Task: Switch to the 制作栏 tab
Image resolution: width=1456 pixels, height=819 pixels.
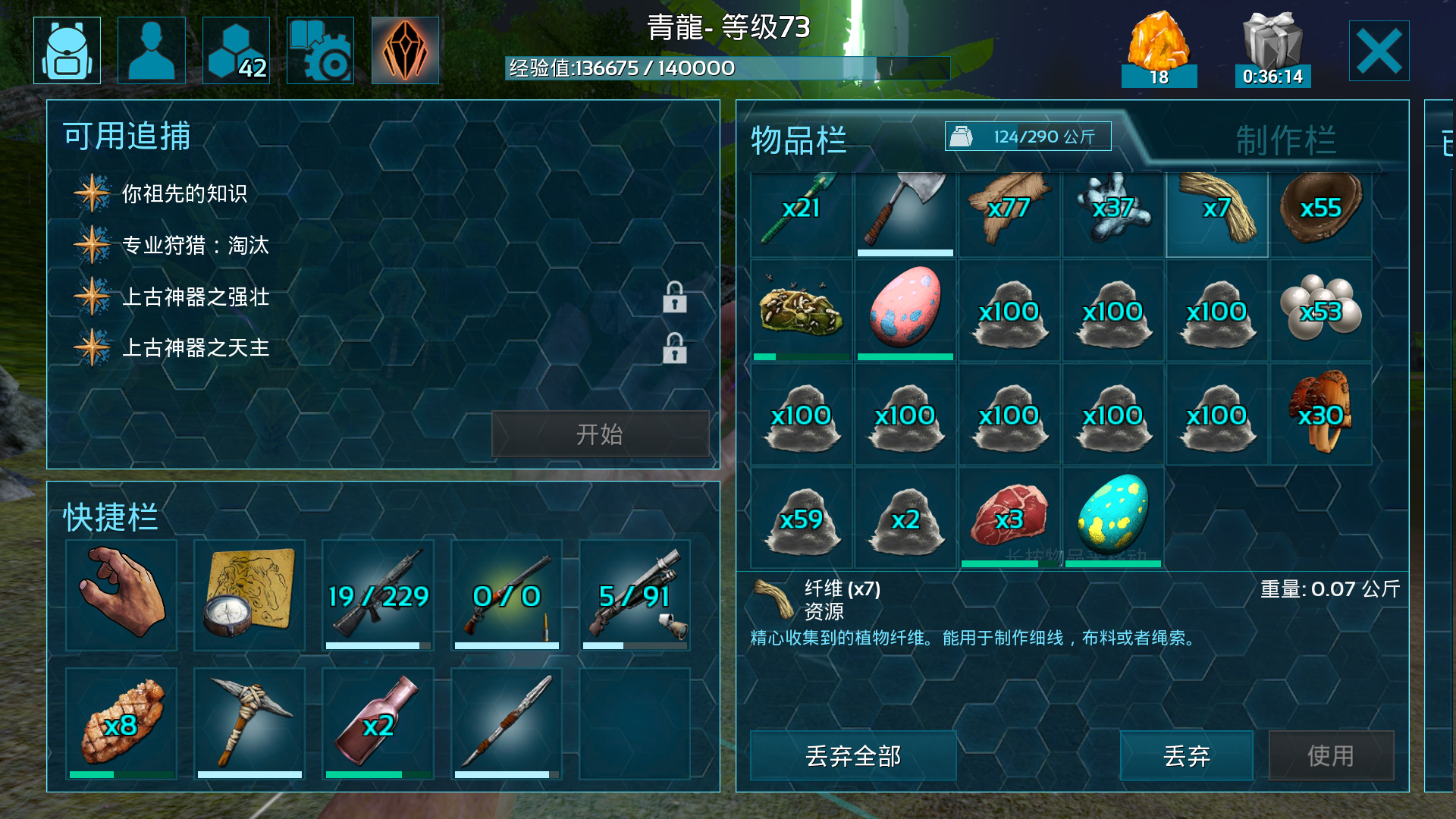Action: point(1285,140)
